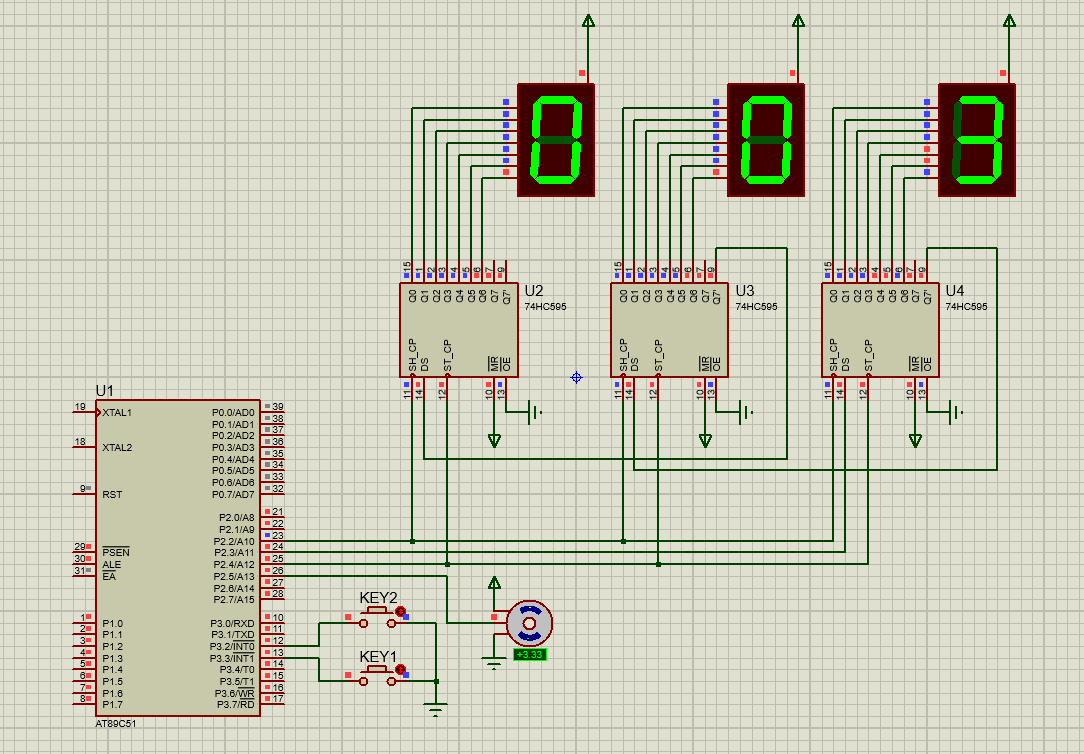This screenshot has height=754, width=1084.
Task: Click the XTAL1 pin label on U1
Action: pos(117,413)
